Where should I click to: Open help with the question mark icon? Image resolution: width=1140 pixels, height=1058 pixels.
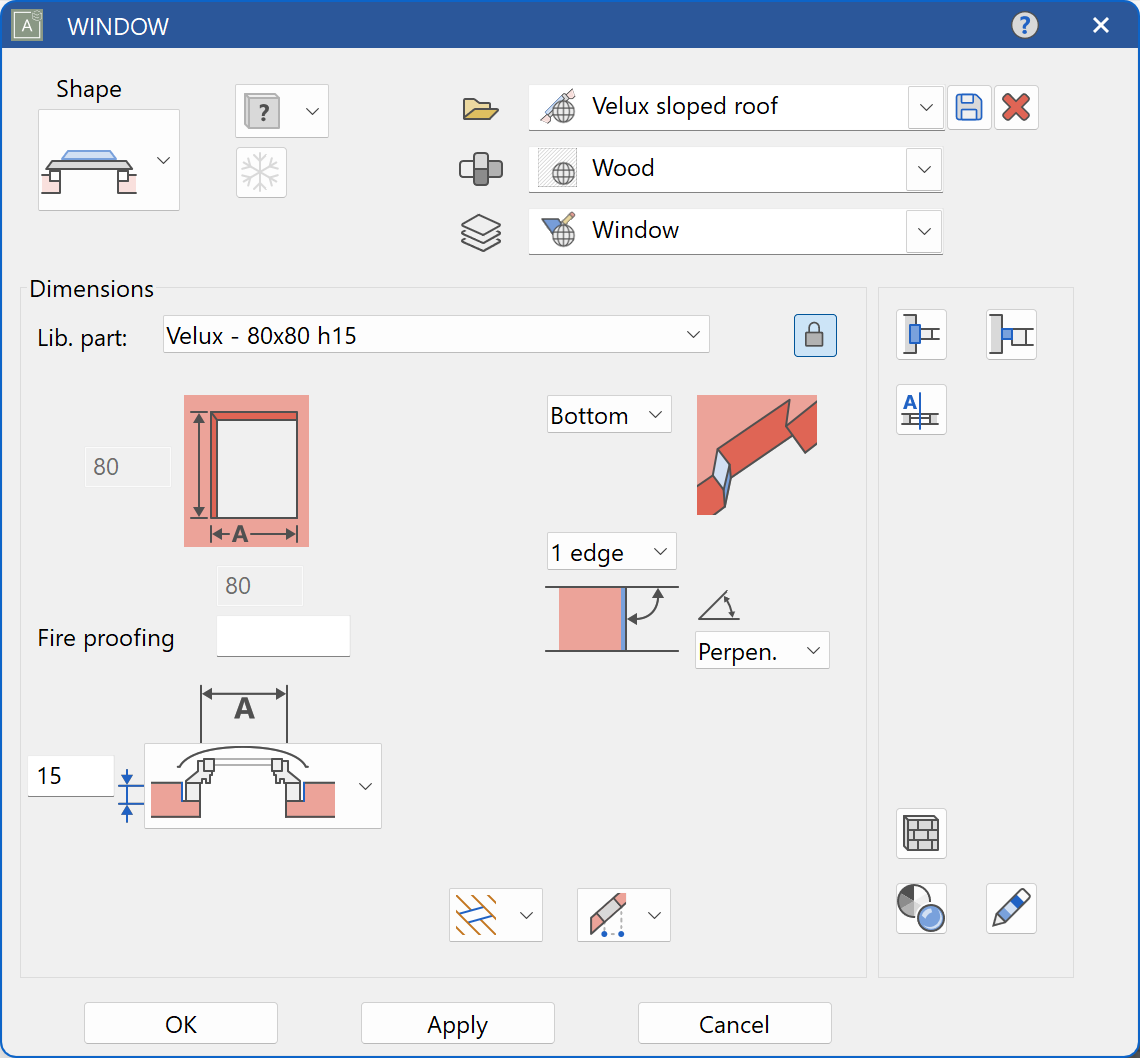(1024, 25)
